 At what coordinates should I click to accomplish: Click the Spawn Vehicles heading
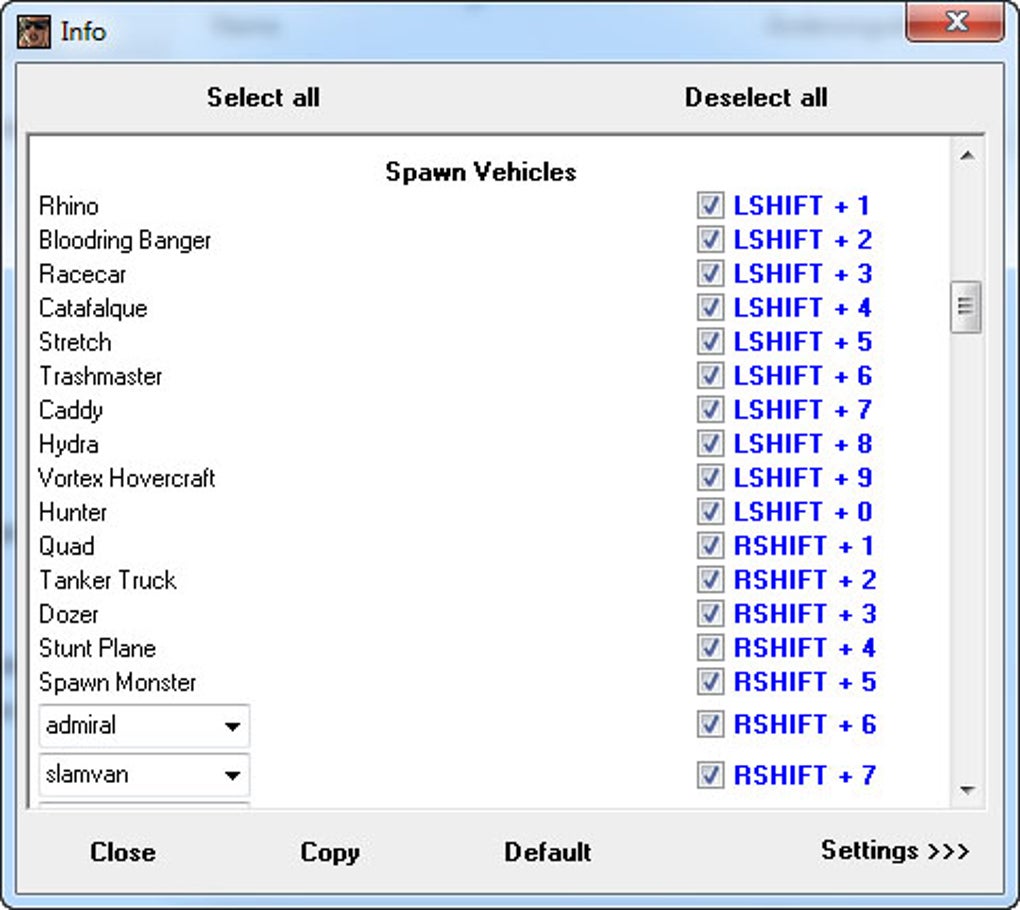(481, 172)
